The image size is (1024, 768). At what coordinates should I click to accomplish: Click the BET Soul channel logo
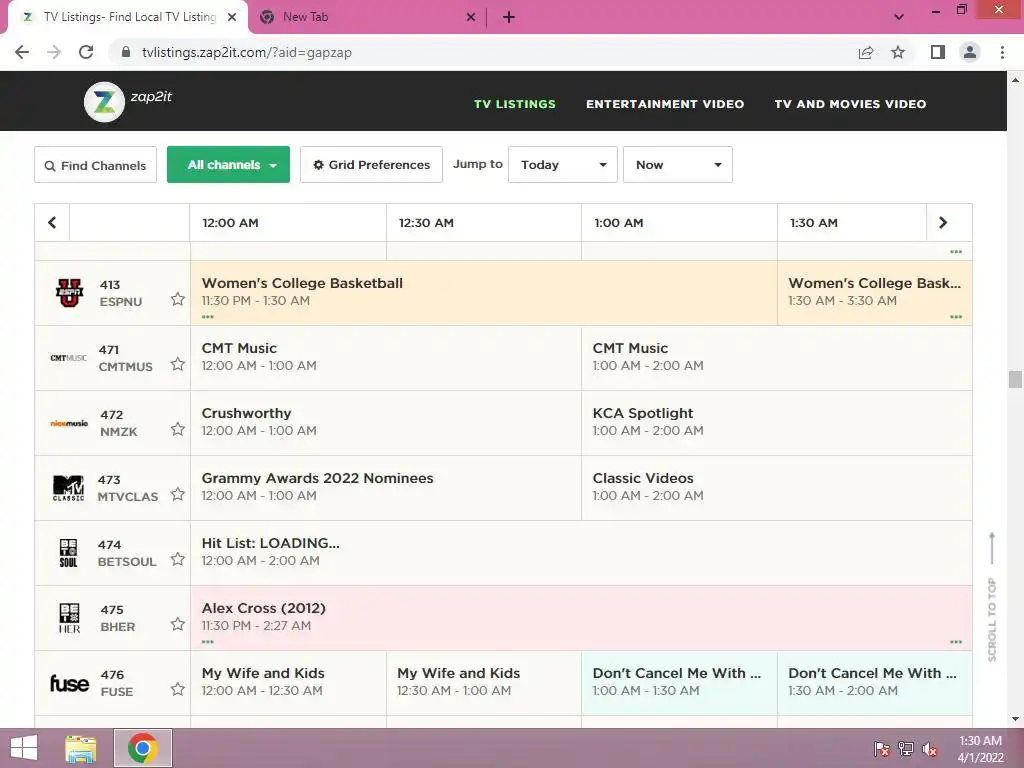(69, 553)
